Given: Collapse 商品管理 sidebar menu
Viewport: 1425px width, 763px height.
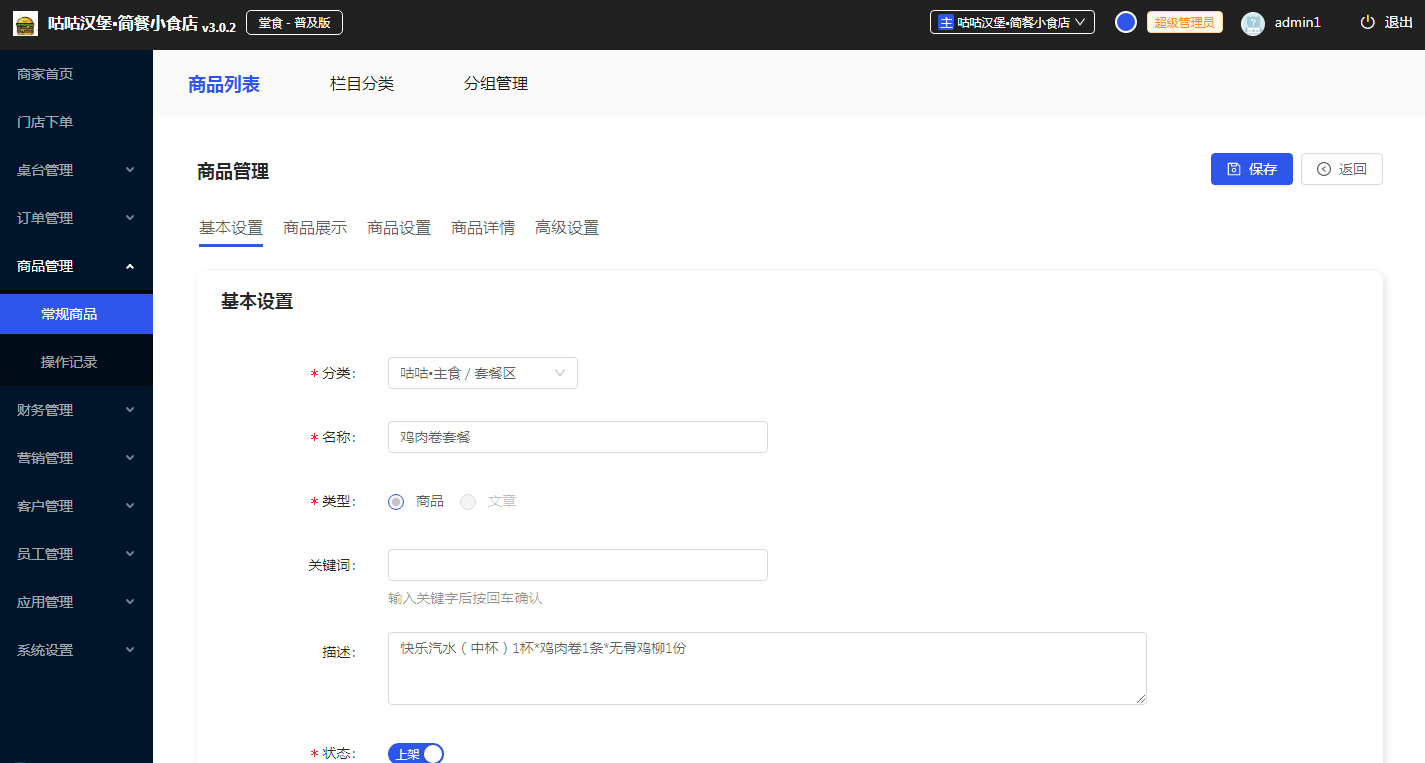Looking at the screenshot, I should (76, 266).
